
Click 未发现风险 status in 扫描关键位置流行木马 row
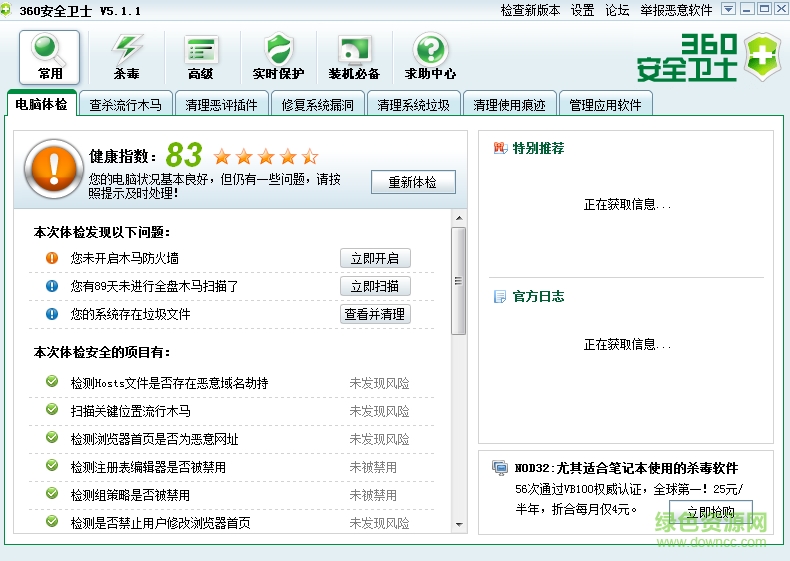pos(379,411)
